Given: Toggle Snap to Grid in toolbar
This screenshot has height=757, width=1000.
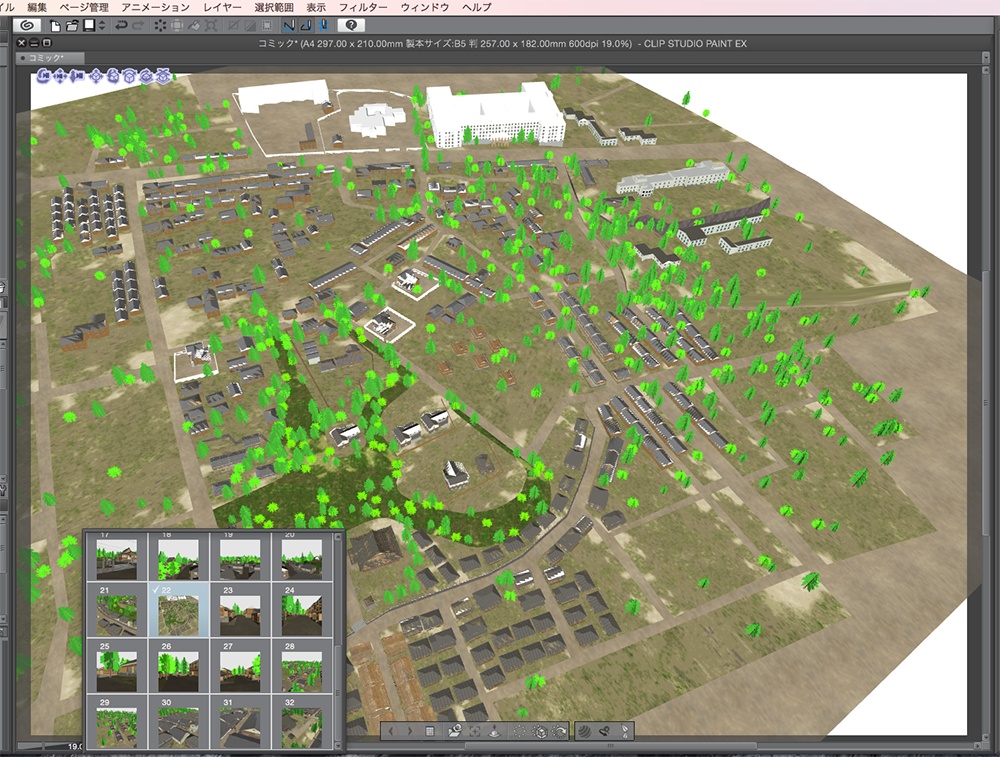Looking at the screenshot, I should (323, 26).
